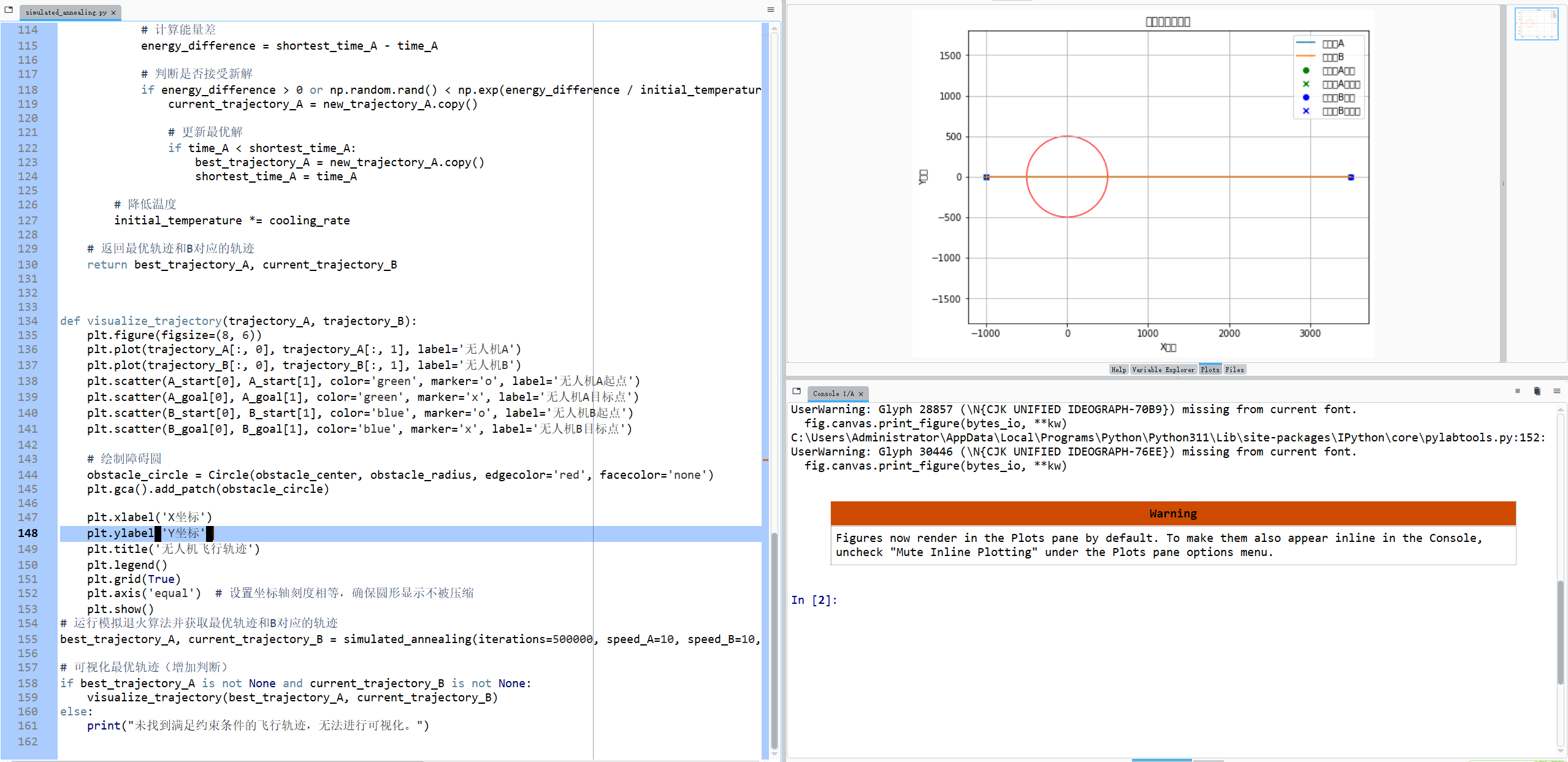The image size is (1568, 762).
Task: Click the 'initial_temperature *= cooling_rate' line
Action: pos(232,221)
